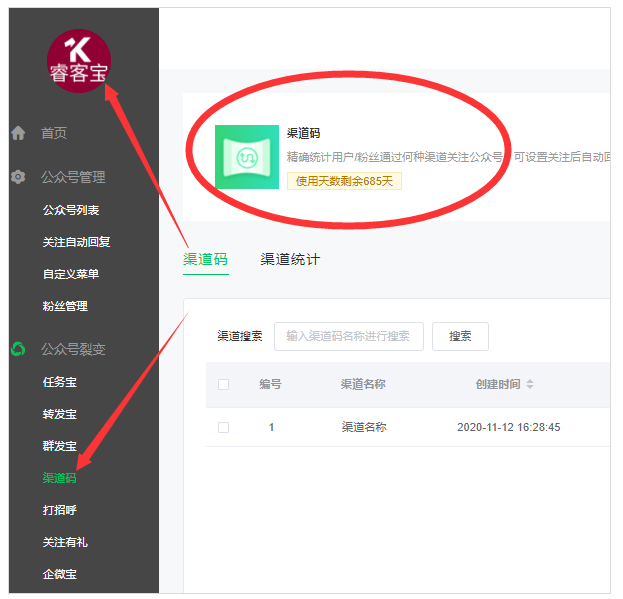
Task: Click the sort arrows next to 创建时间
Action: click(x=530, y=384)
